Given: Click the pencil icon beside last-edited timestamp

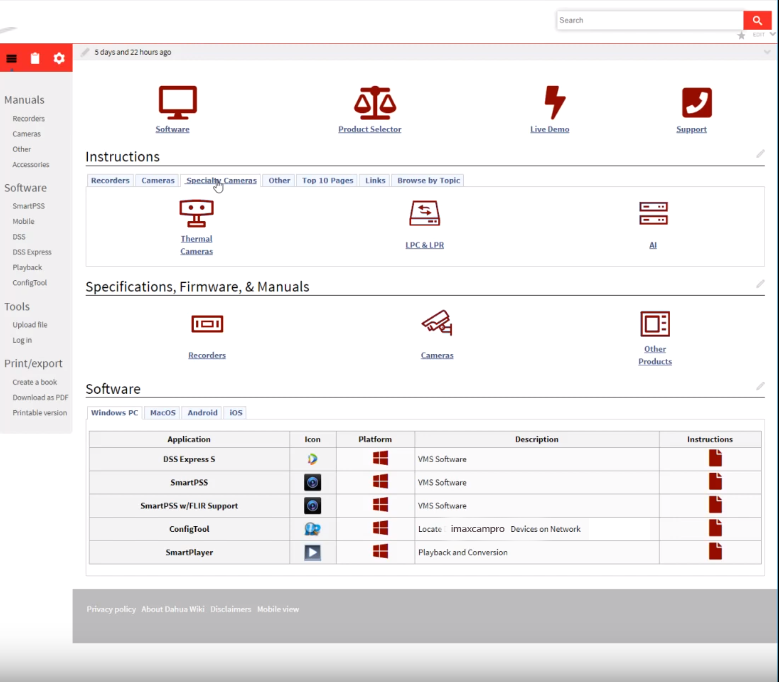Looking at the screenshot, I should (x=85, y=52).
